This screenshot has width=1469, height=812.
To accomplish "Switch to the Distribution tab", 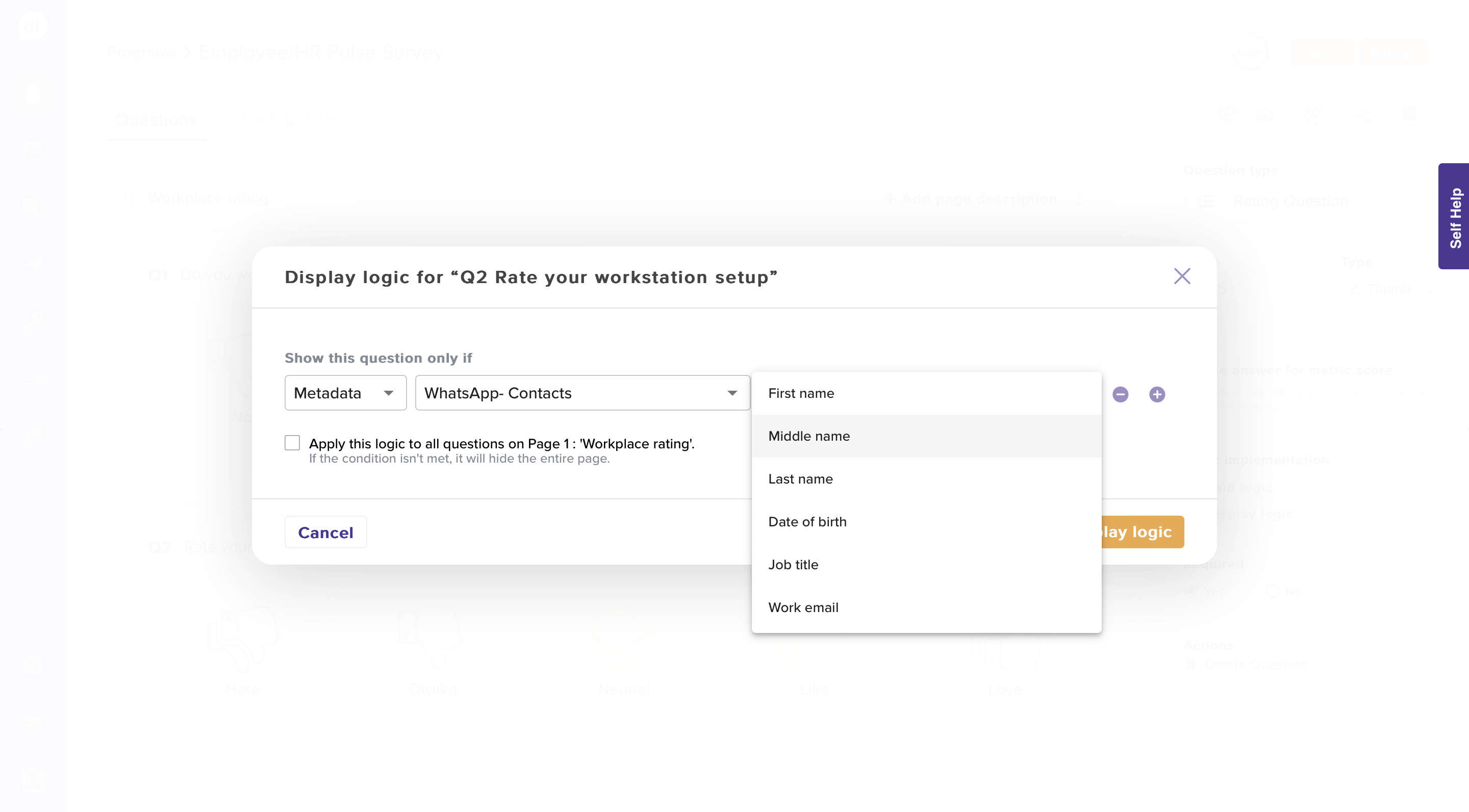I will (289, 120).
